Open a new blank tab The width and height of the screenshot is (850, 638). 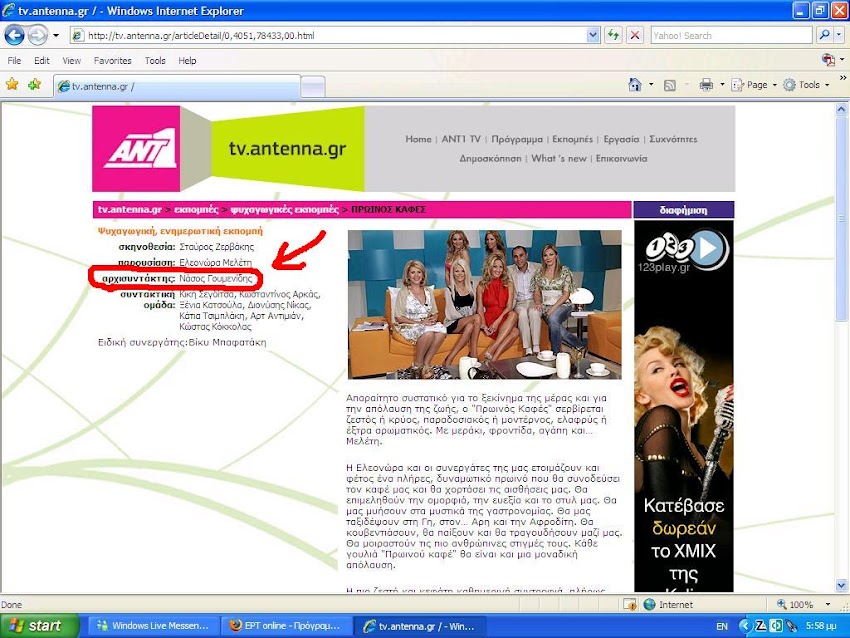pyautogui.click(x=313, y=87)
